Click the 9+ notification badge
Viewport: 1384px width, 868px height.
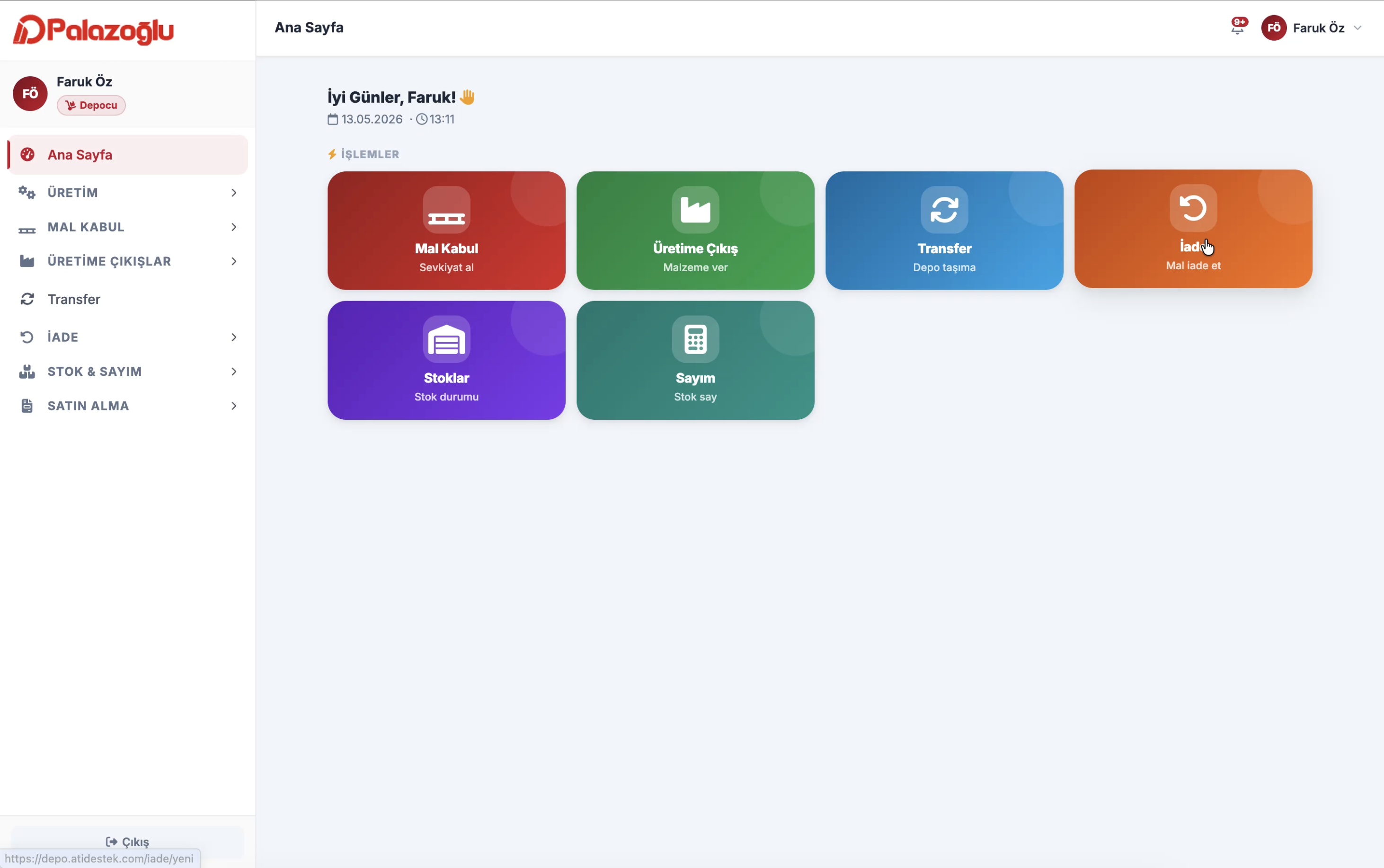point(1240,22)
